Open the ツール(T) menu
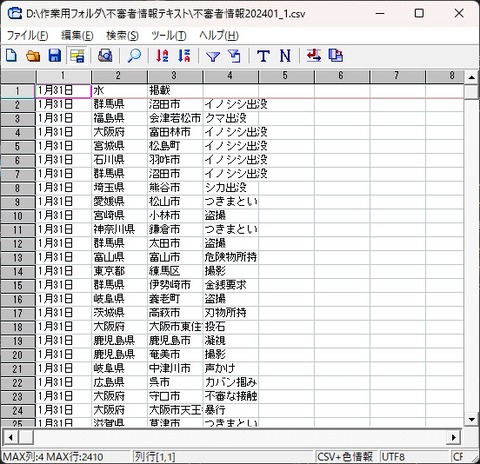Viewport: 480px width, 464px height. pos(168,35)
